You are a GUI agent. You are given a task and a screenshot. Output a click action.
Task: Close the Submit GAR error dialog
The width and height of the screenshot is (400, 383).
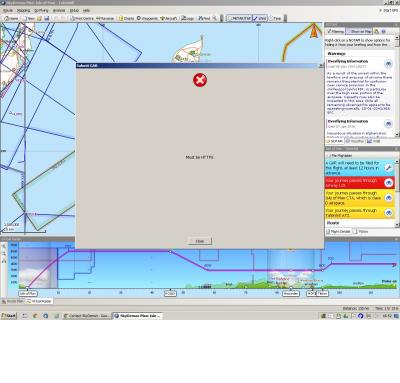tap(200, 241)
